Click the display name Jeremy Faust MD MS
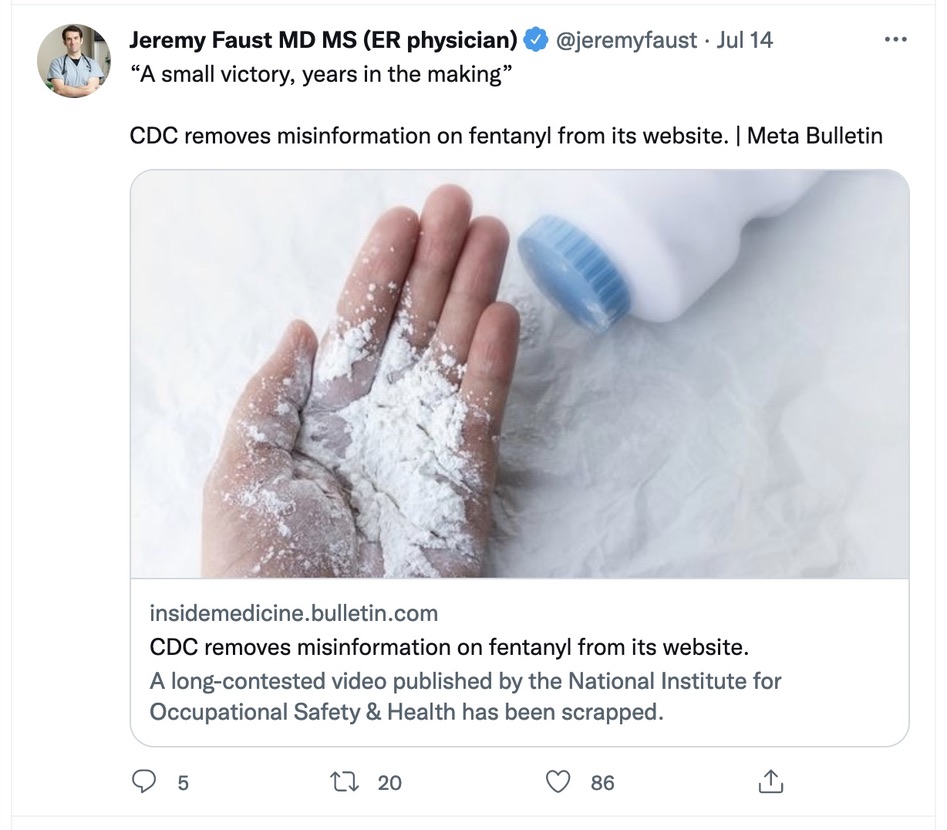The image size is (947, 830). (x=323, y=40)
